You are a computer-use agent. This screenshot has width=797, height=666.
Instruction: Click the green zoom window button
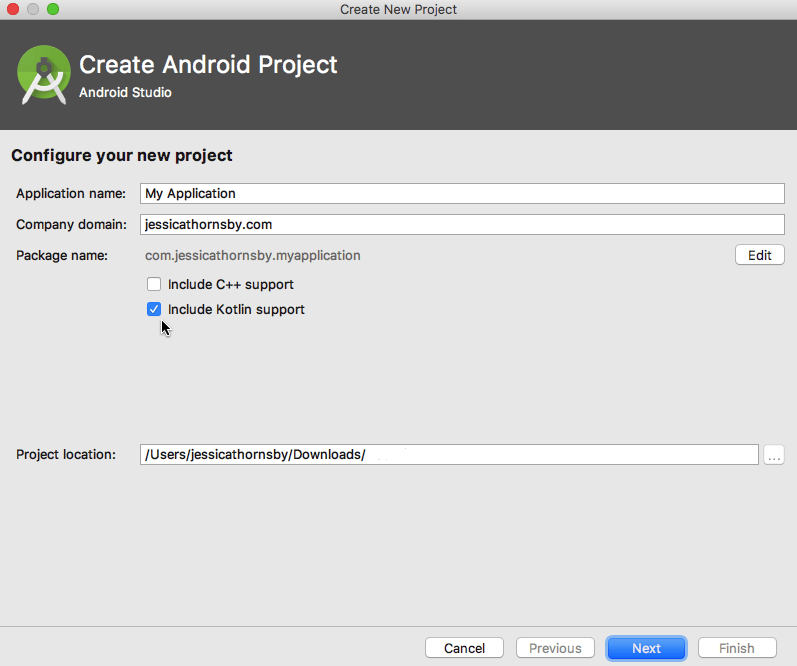click(53, 9)
